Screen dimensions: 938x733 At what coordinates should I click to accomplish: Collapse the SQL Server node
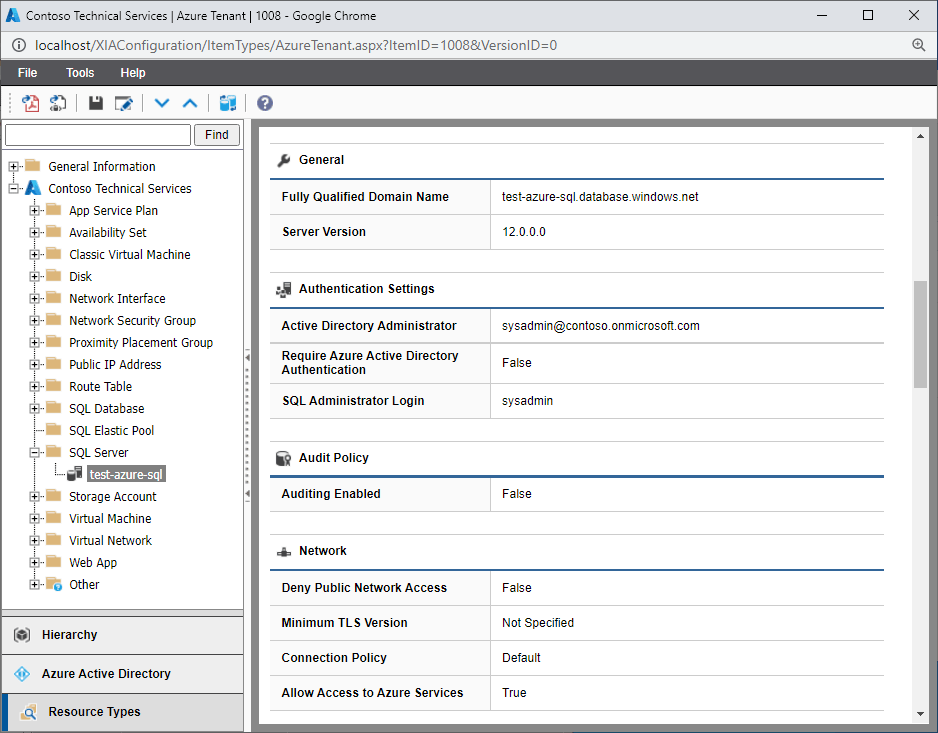[34, 453]
